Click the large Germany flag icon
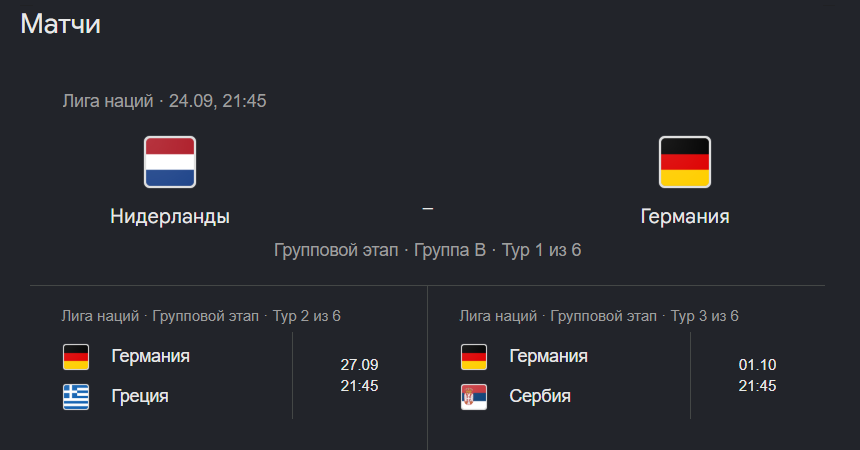The height and width of the screenshot is (450, 860). [684, 162]
